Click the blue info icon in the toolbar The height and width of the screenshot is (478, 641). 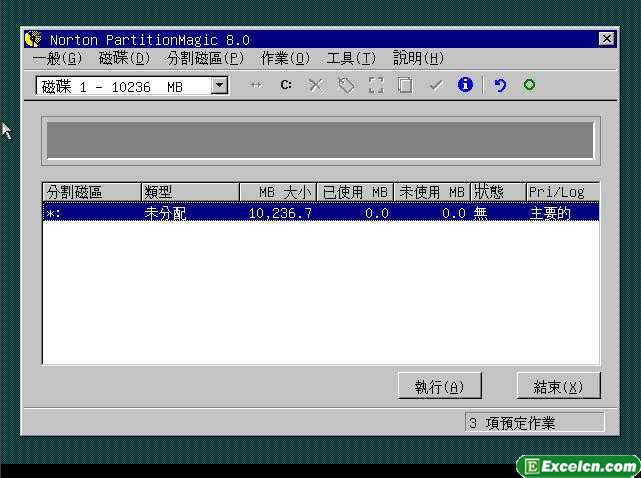pyautogui.click(x=465, y=86)
